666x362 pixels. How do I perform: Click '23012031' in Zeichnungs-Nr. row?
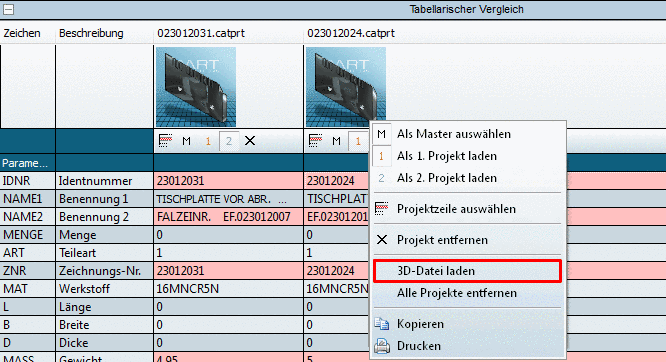point(229,271)
